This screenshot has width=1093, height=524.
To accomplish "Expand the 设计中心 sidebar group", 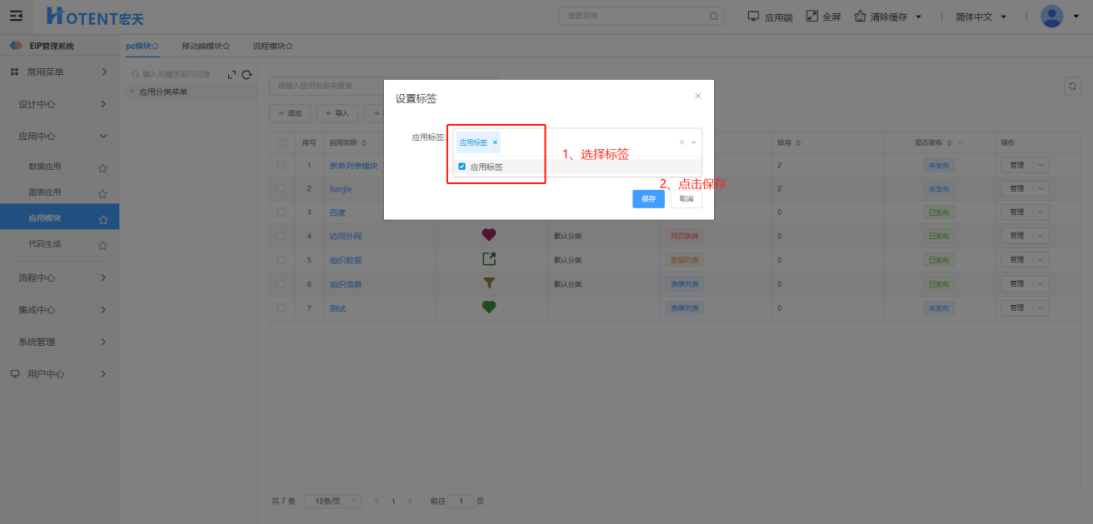I will pos(61,104).
